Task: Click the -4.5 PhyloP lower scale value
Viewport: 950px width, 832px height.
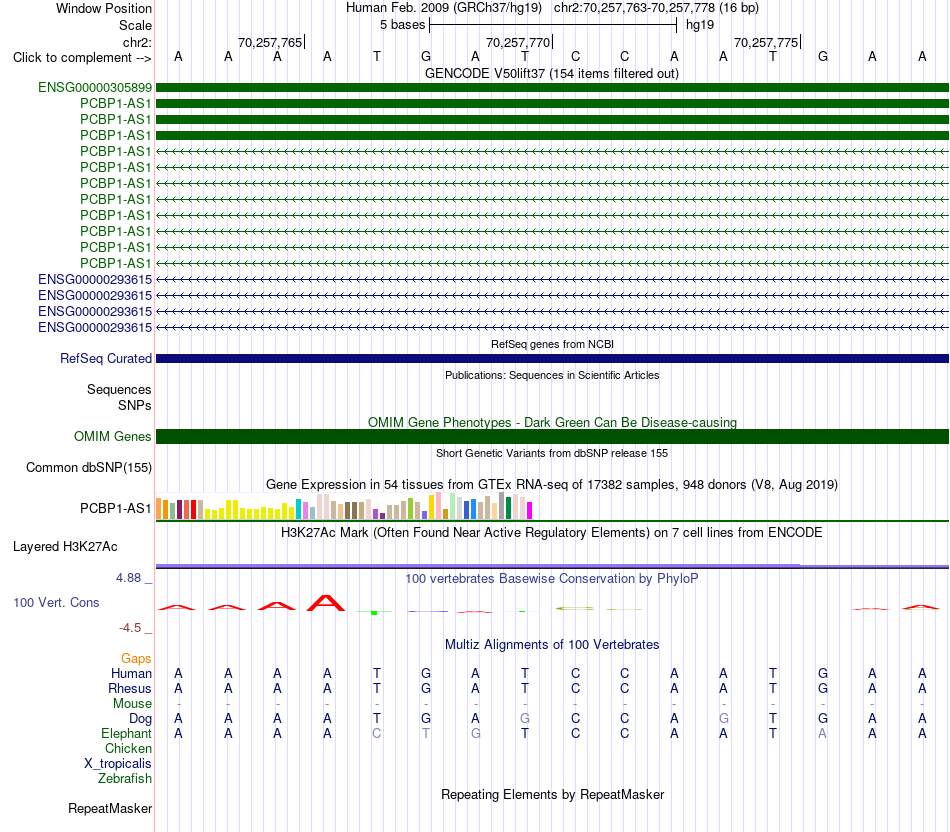Action: (x=130, y=628)
